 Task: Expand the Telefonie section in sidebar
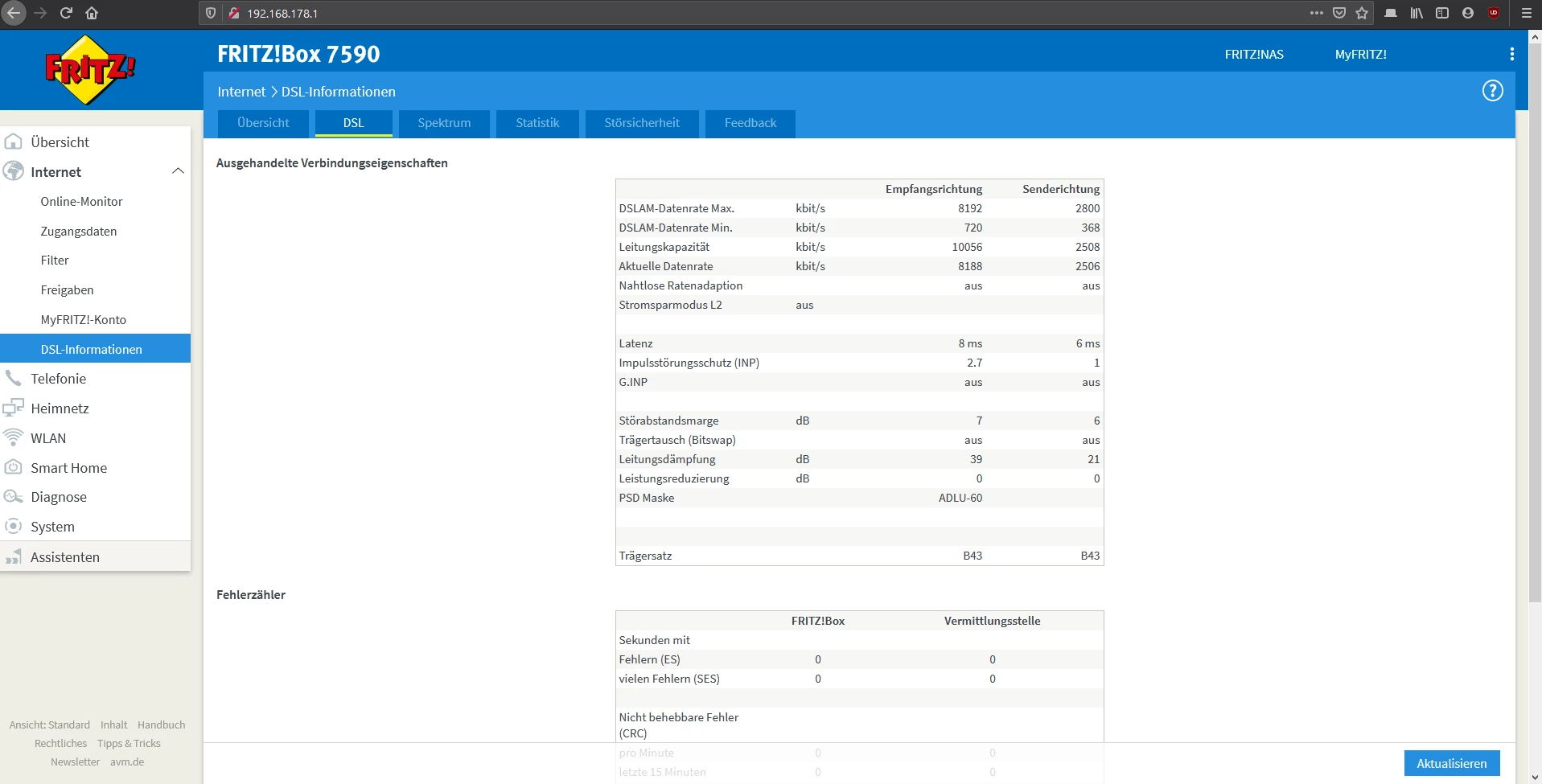58,379
